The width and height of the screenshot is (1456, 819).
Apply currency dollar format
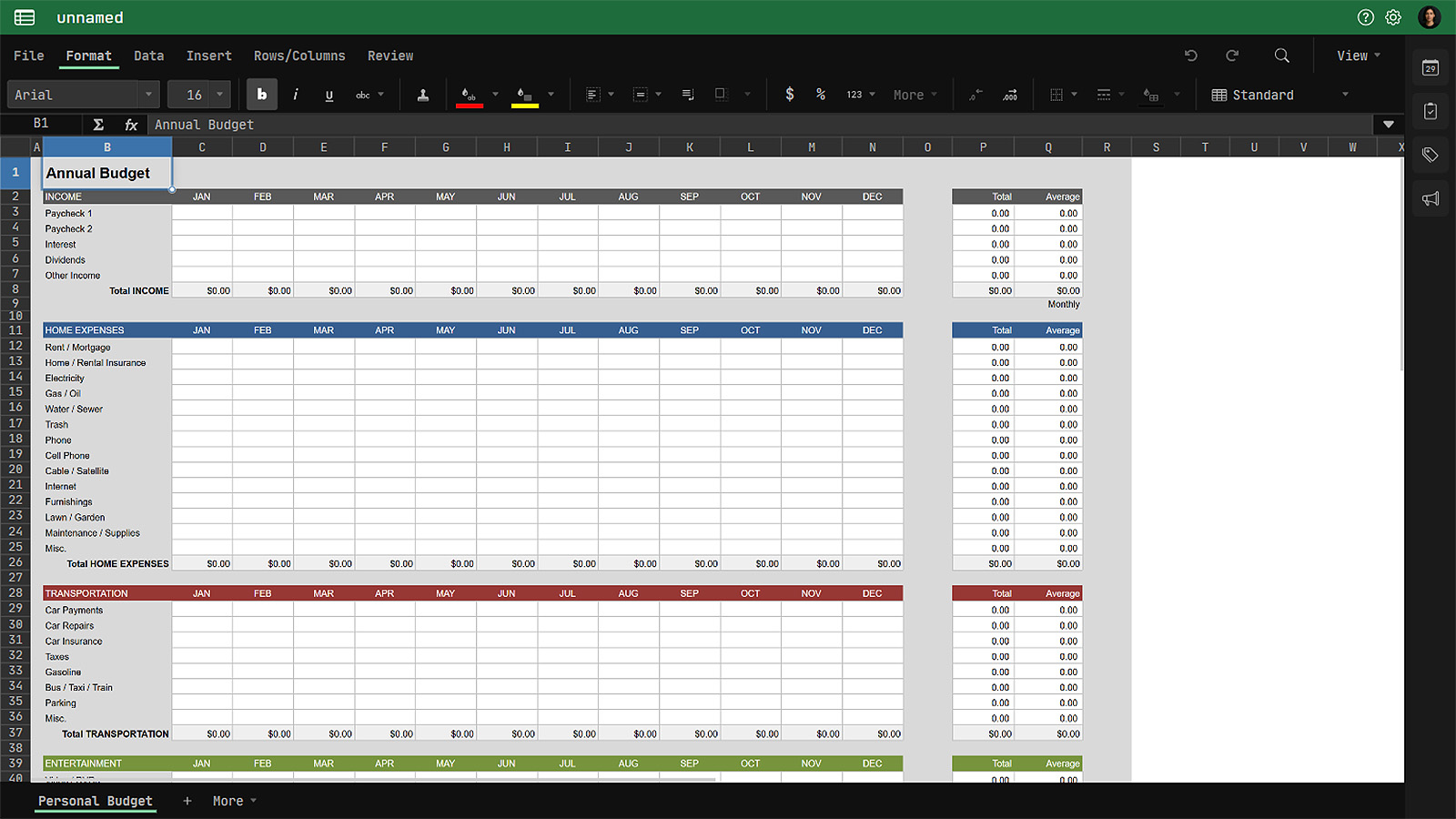point(789,95)
